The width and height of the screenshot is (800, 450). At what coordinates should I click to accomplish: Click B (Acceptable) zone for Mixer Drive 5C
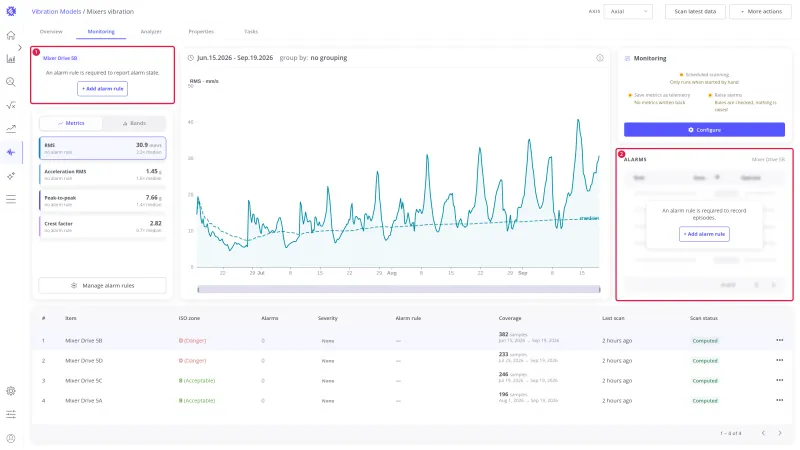197,381
